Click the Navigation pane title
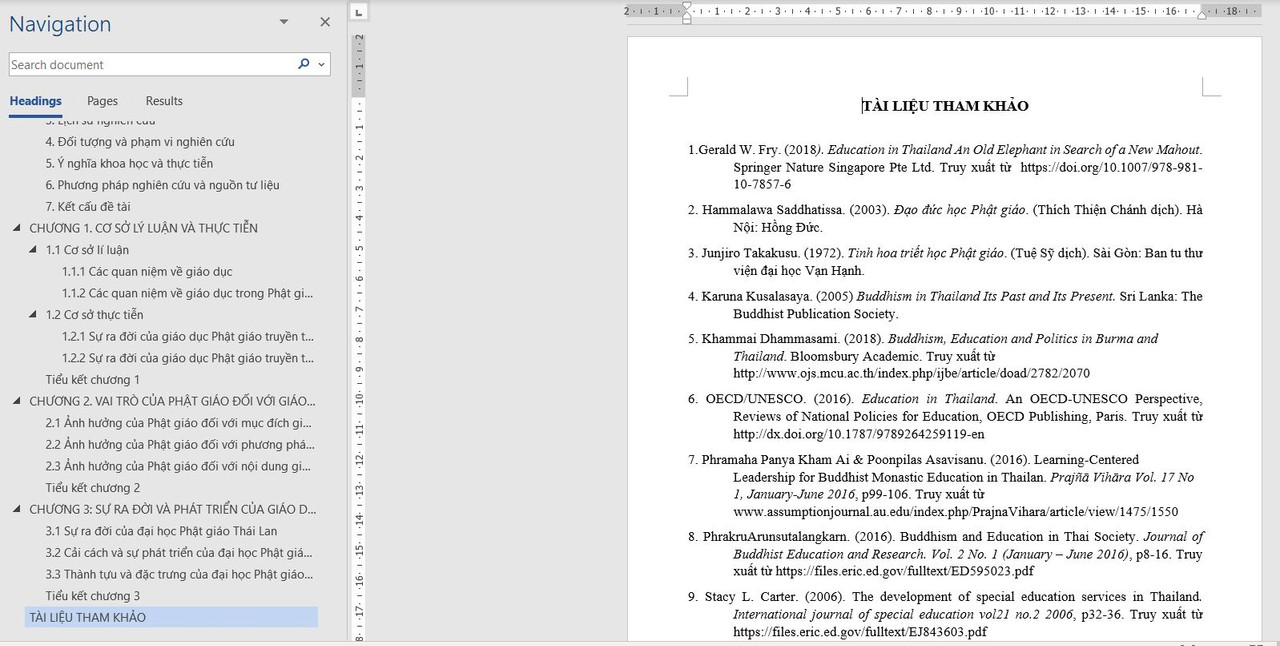This screenshot has width=1280, height=646. point(60,24)
